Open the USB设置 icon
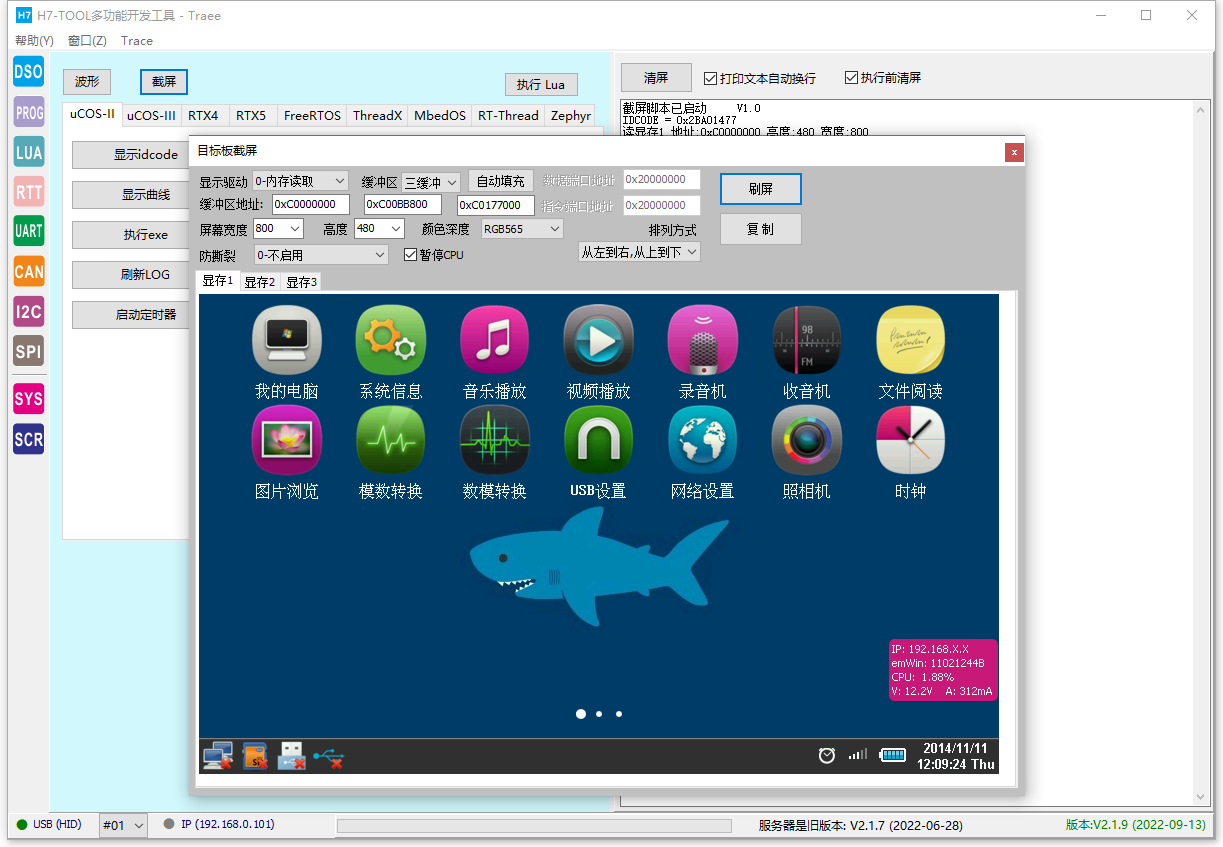Viewport: 1223px width, 847px height. [x=599, y=440]
